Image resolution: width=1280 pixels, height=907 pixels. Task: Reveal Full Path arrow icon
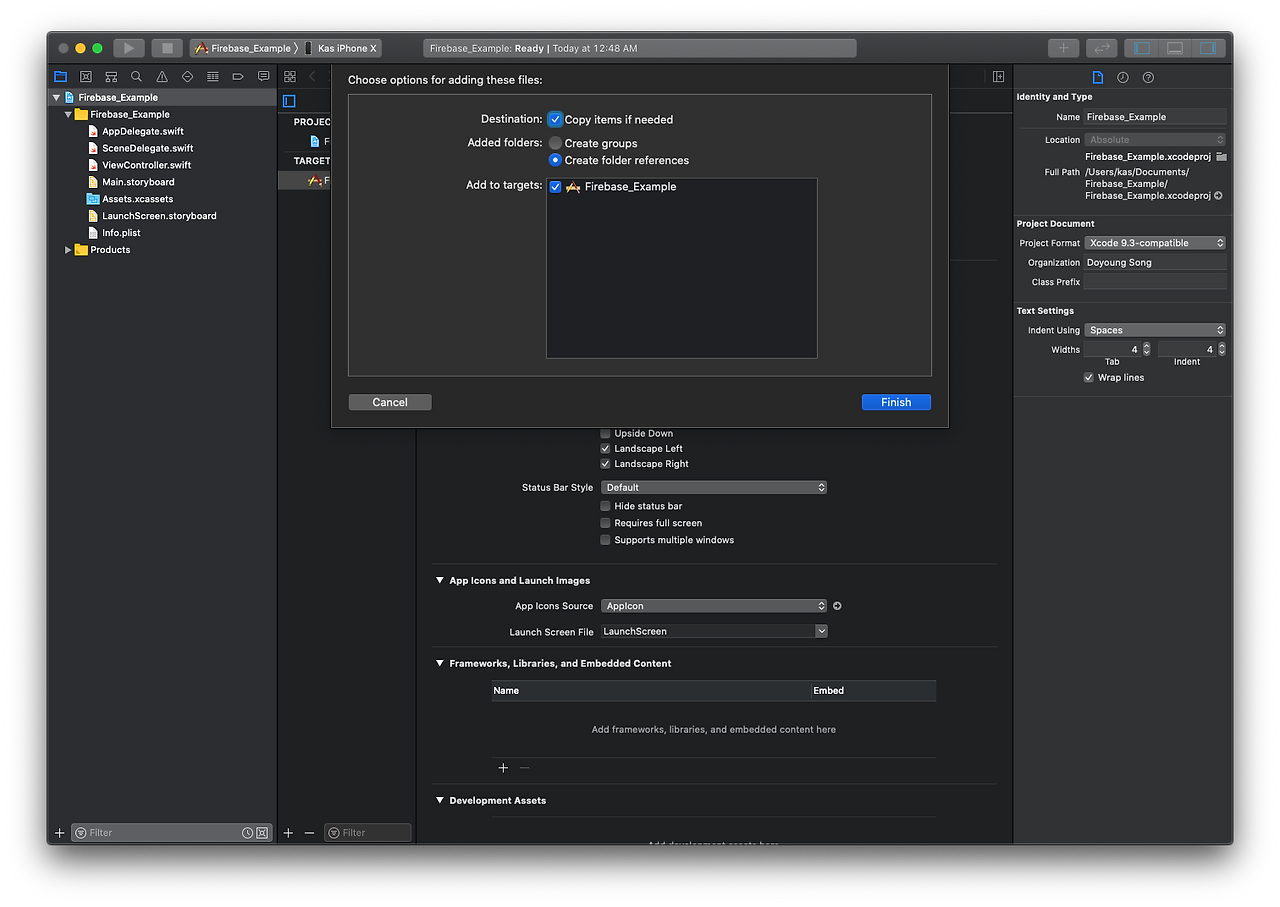pyautogui.click(x=1218, y=196)
